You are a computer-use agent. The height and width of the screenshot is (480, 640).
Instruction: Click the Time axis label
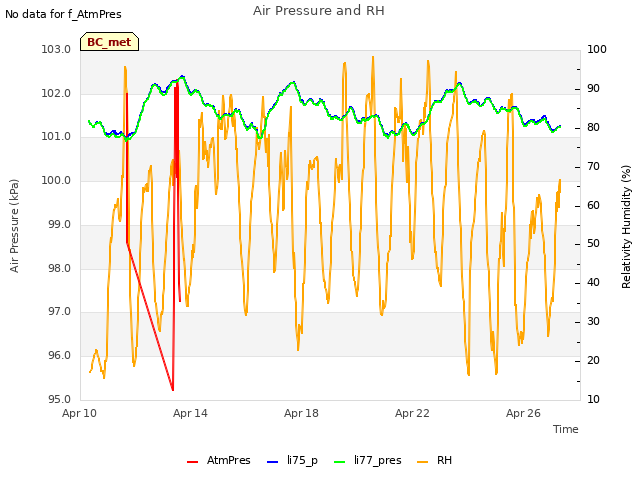[566, 429]
